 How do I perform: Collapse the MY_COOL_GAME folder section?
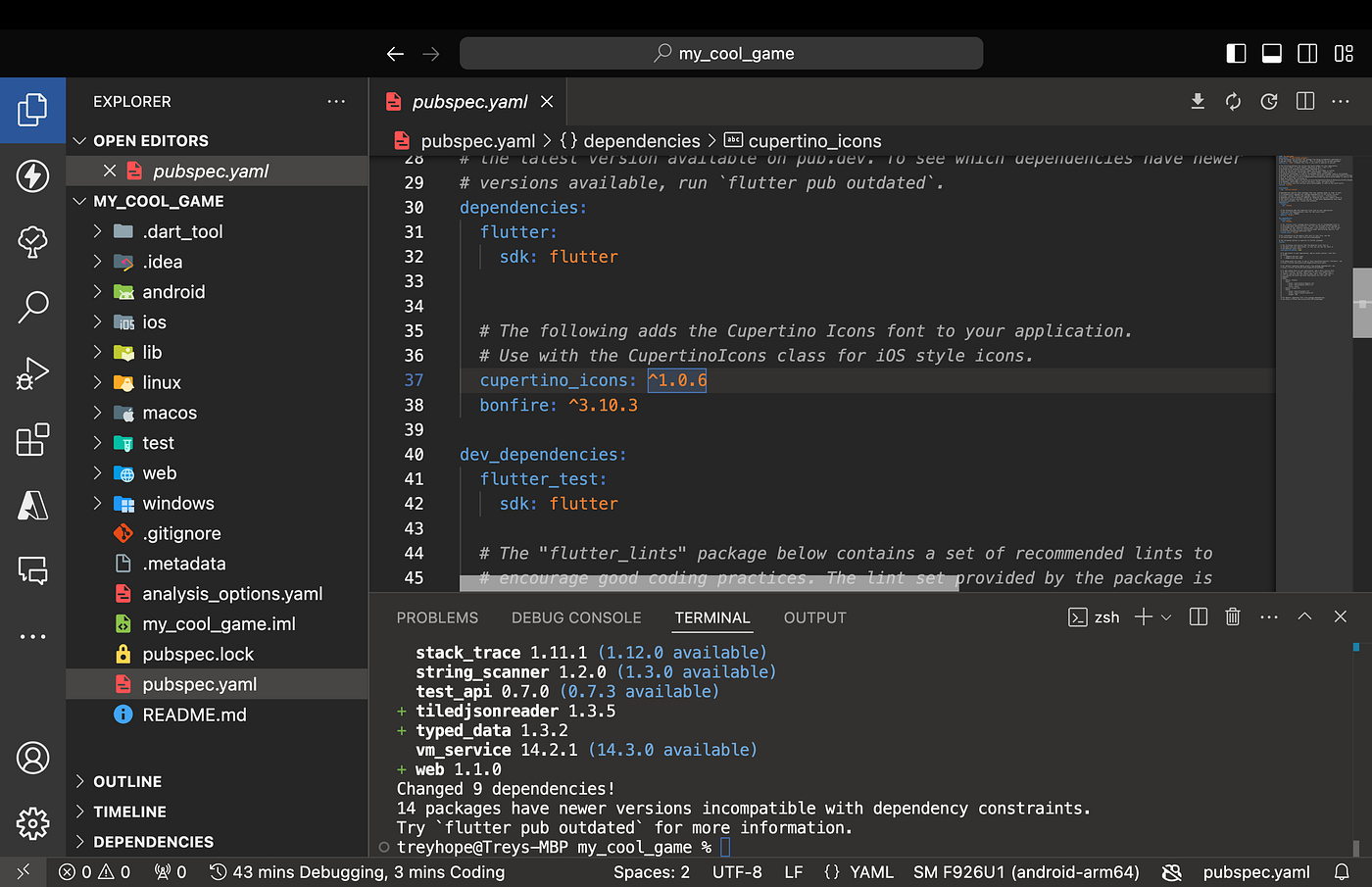pos(80,201)
